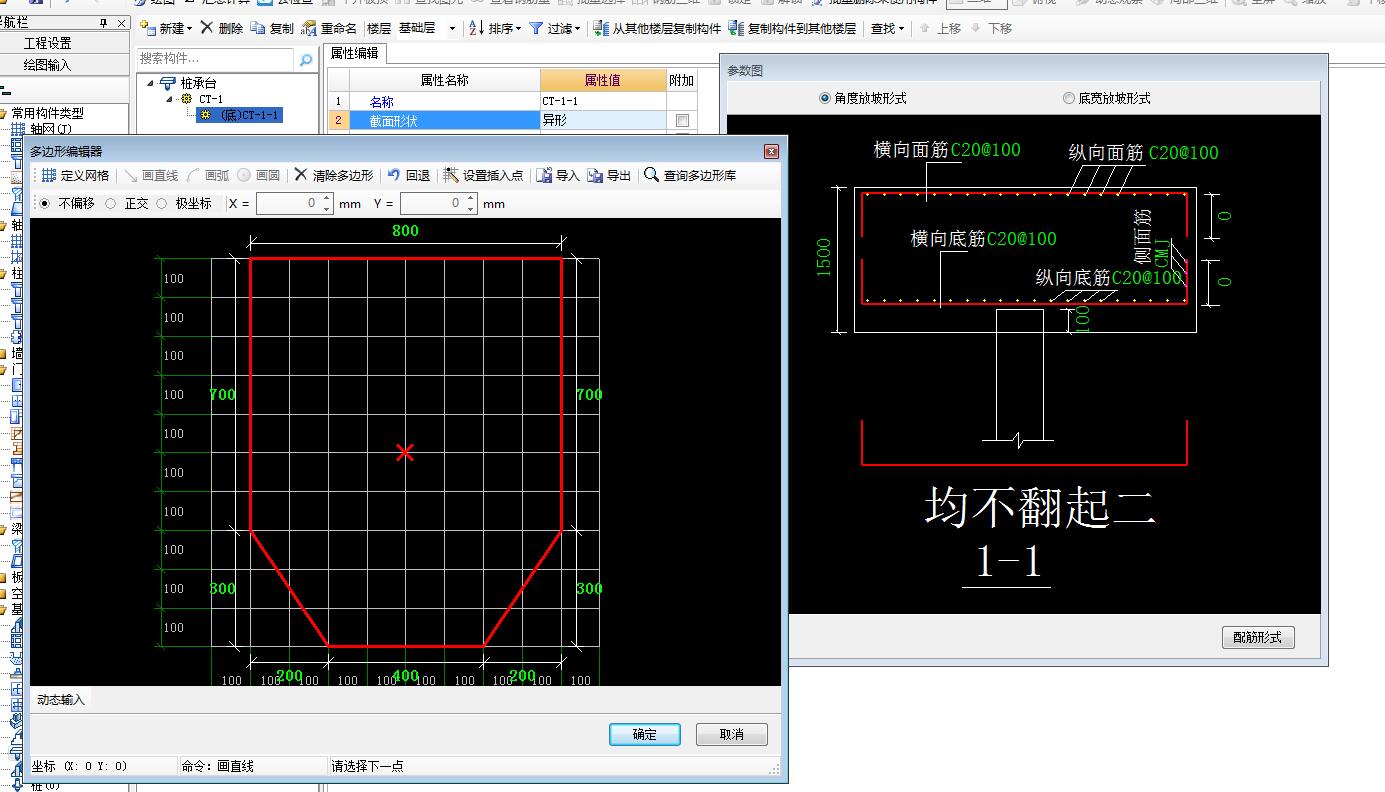Click the 1500 dimension in 参数图
Viewport: 1385px width, 792px height.
pyautogui.click(x=824, y=257)
